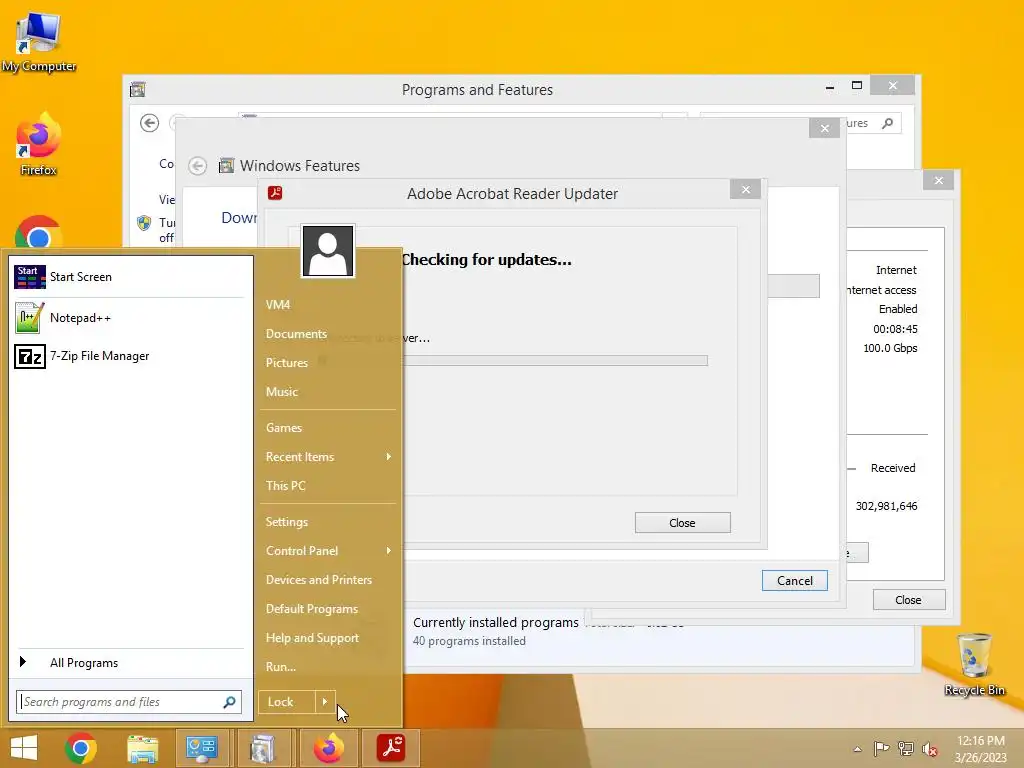Open File Explorer from the taskbar
Viewport: 1024px width, 768px height.
pyautogui.click(x=142, y=748)
